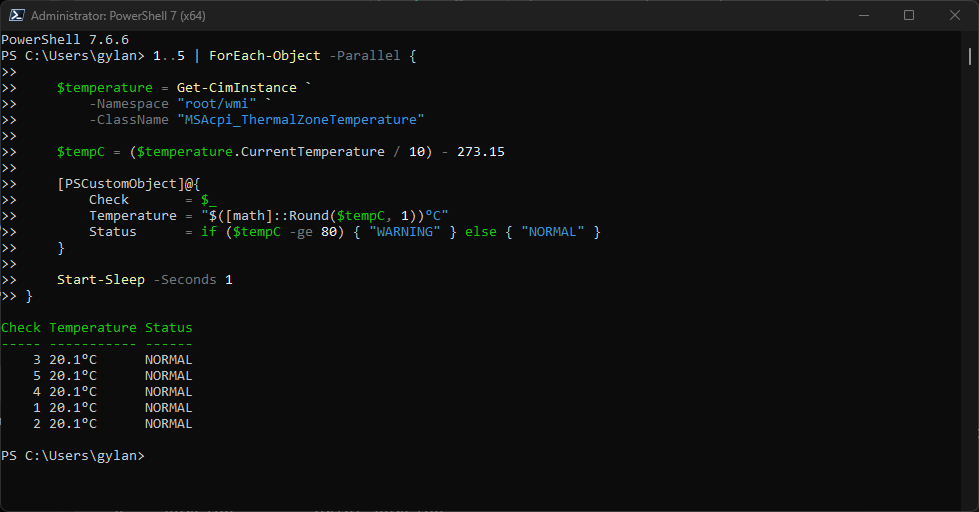Click the [PSCustomObject]@{ line

click(x=129, y=184)
